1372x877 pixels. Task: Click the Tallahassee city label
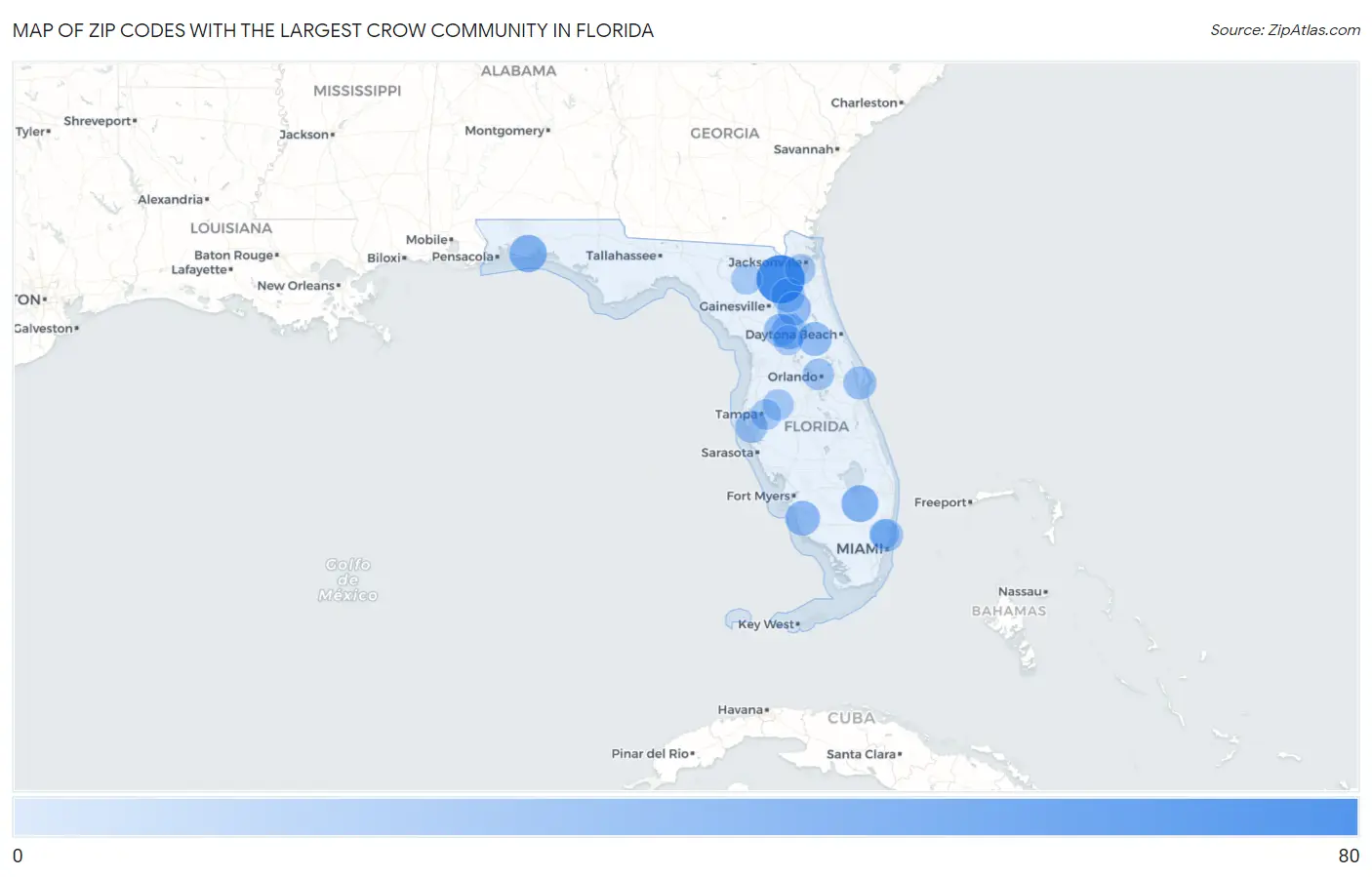pyautogui.click(x=621, y=256)
